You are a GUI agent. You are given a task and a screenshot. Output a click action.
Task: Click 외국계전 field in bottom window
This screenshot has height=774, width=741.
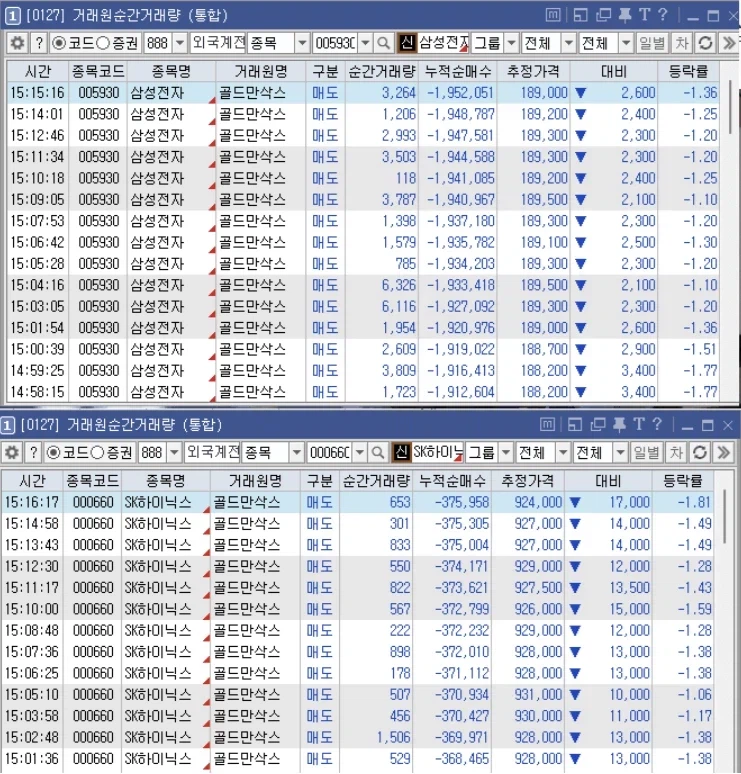212,453
